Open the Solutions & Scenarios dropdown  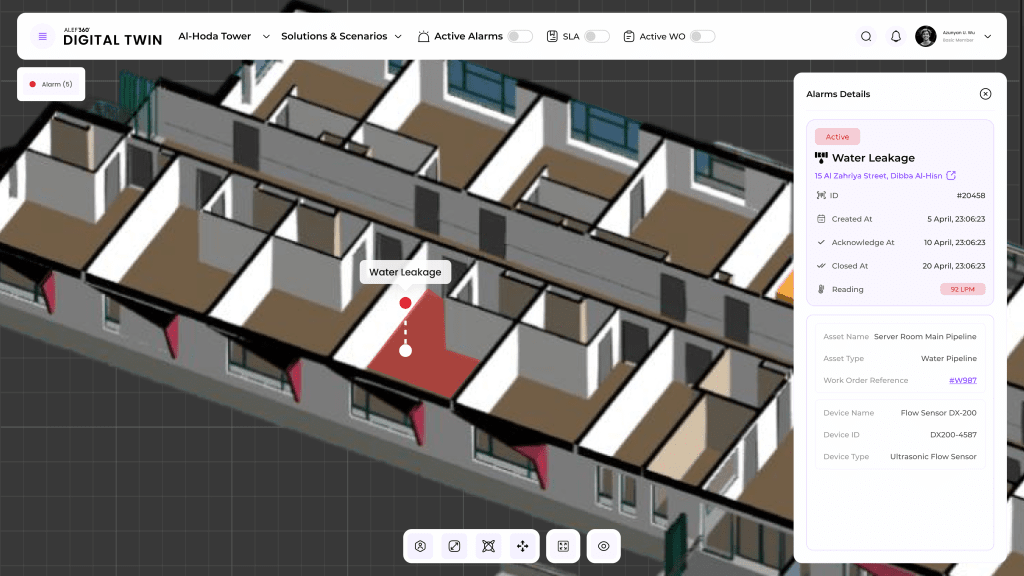[398, 36]
